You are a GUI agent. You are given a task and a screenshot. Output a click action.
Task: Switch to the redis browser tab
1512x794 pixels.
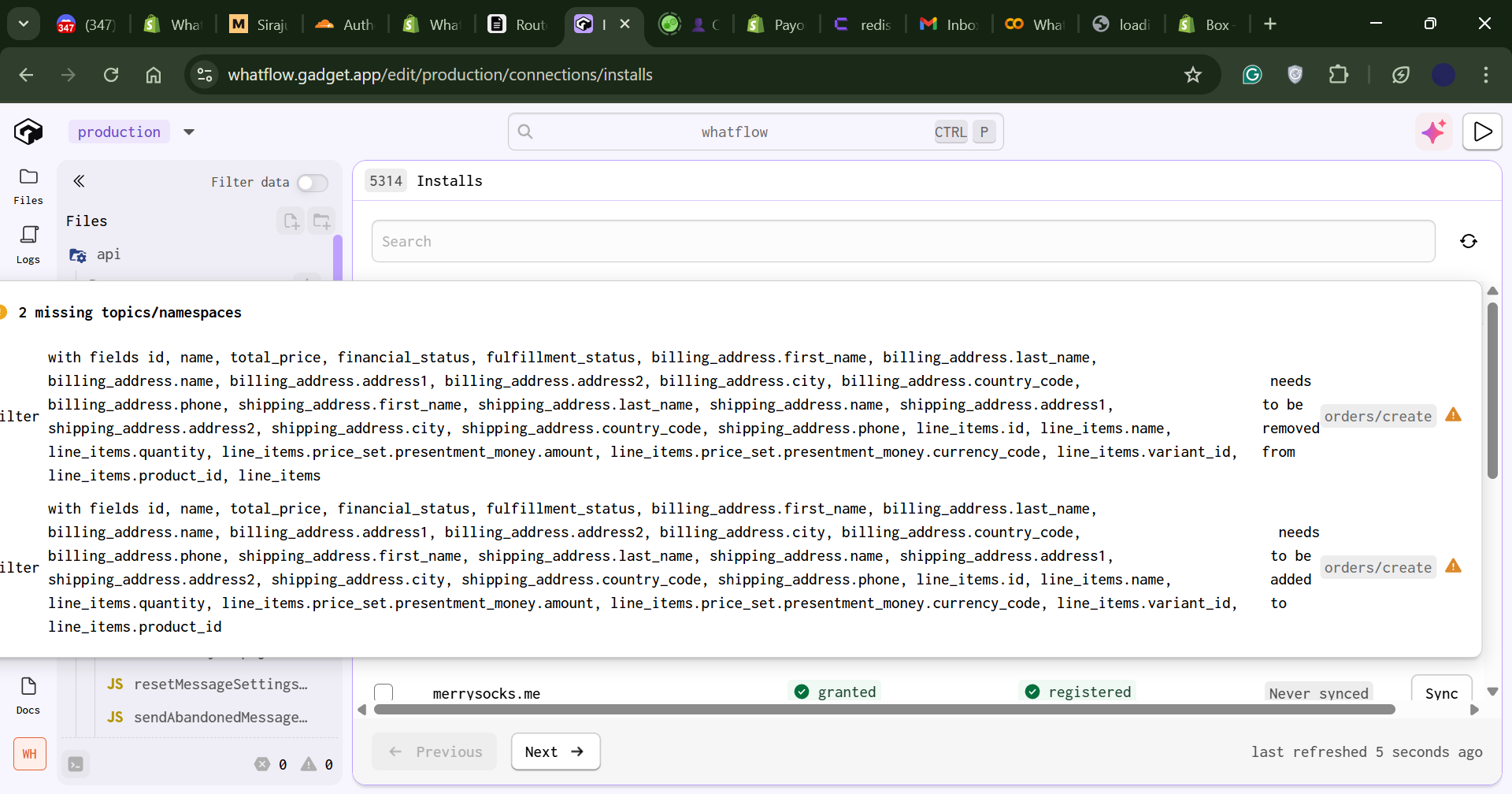click(863, 24)
